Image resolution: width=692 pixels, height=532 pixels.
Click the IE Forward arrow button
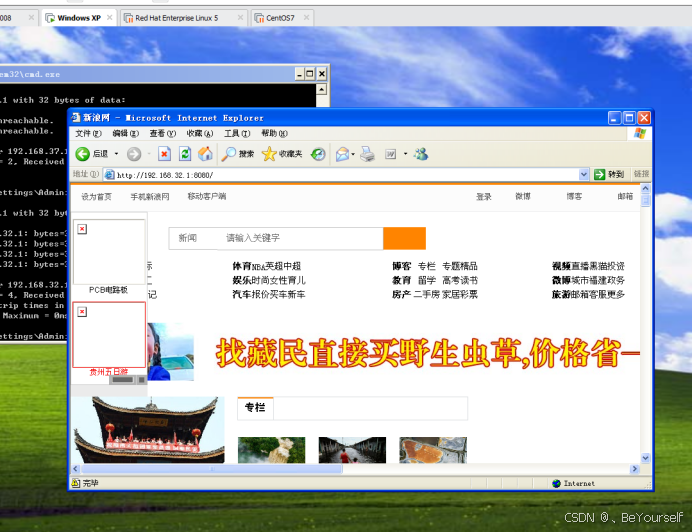point(134,154)
